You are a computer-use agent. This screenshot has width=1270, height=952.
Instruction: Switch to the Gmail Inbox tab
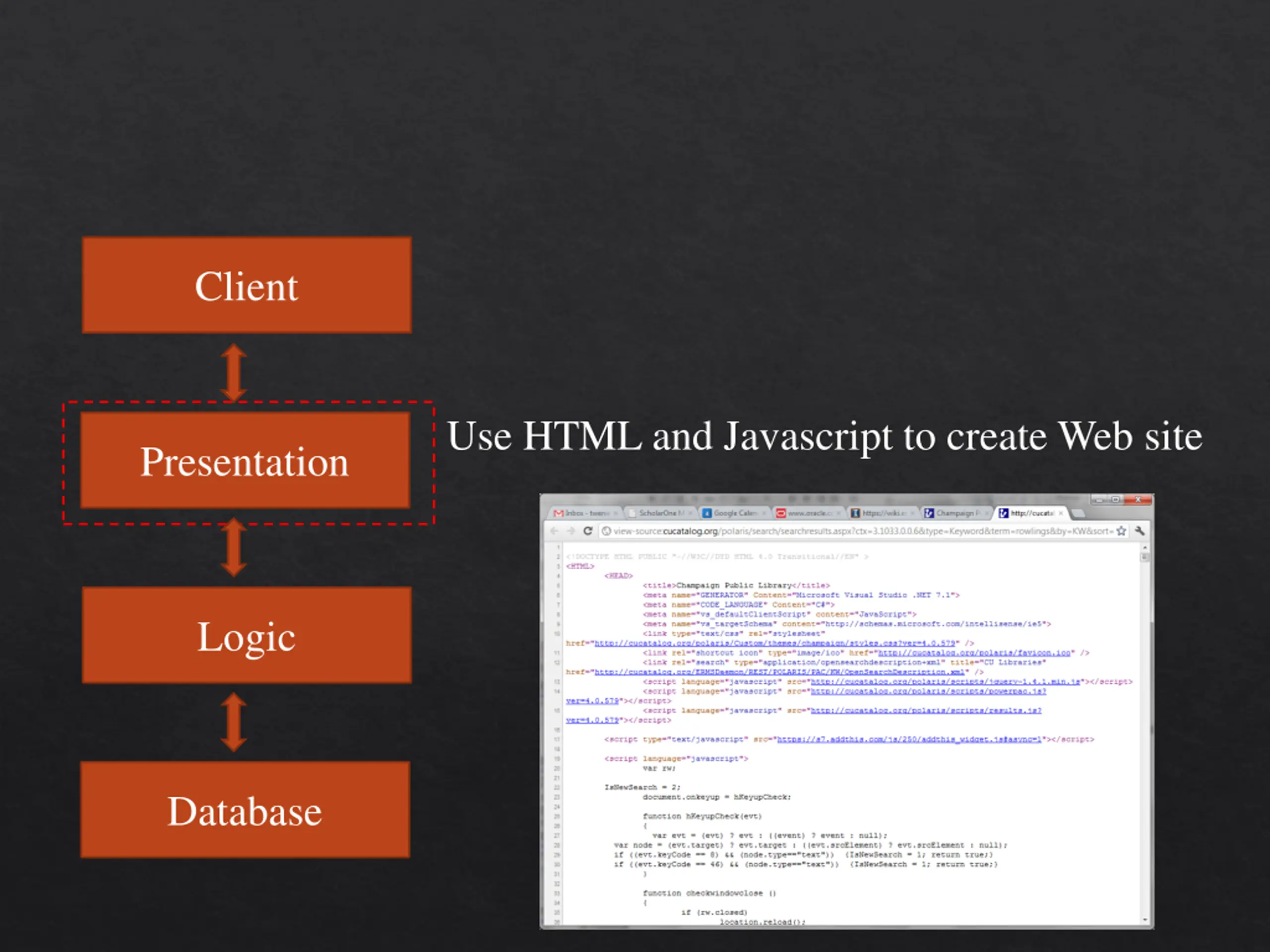585,513
